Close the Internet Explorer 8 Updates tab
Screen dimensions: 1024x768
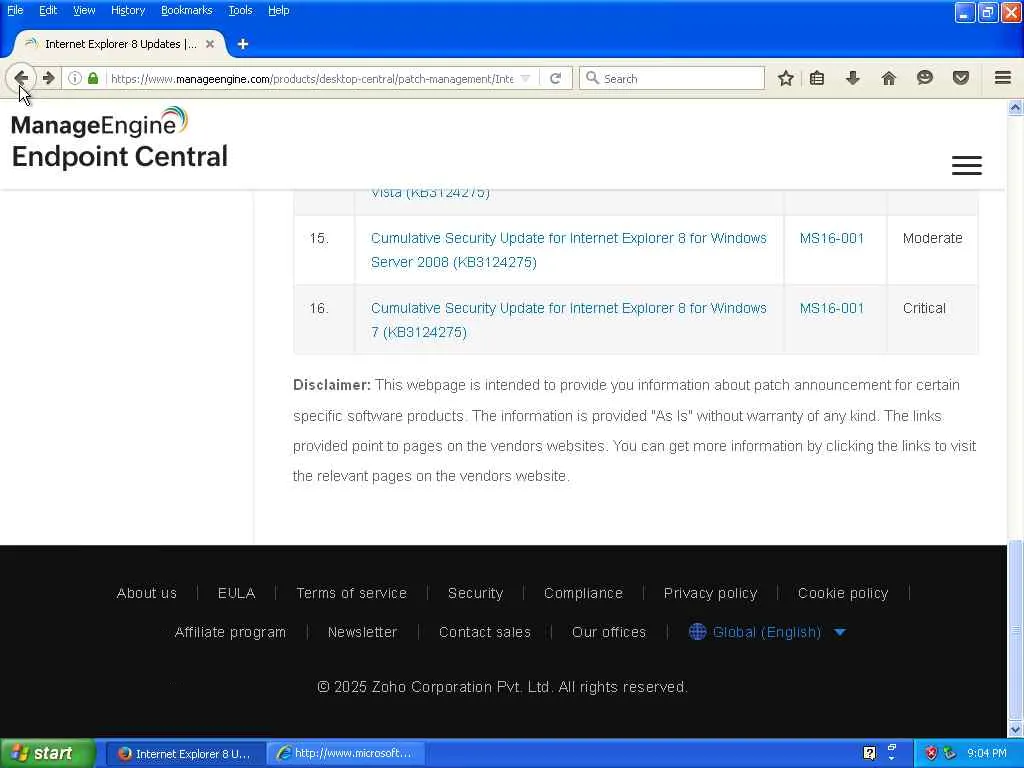click(x=210, y=44)
